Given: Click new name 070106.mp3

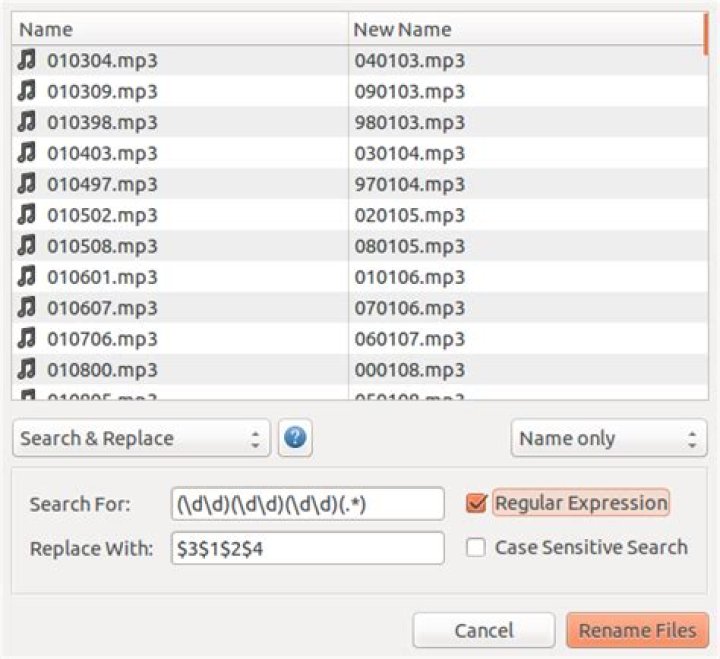Looking at the screenshot, I should (x=410, y=308).
